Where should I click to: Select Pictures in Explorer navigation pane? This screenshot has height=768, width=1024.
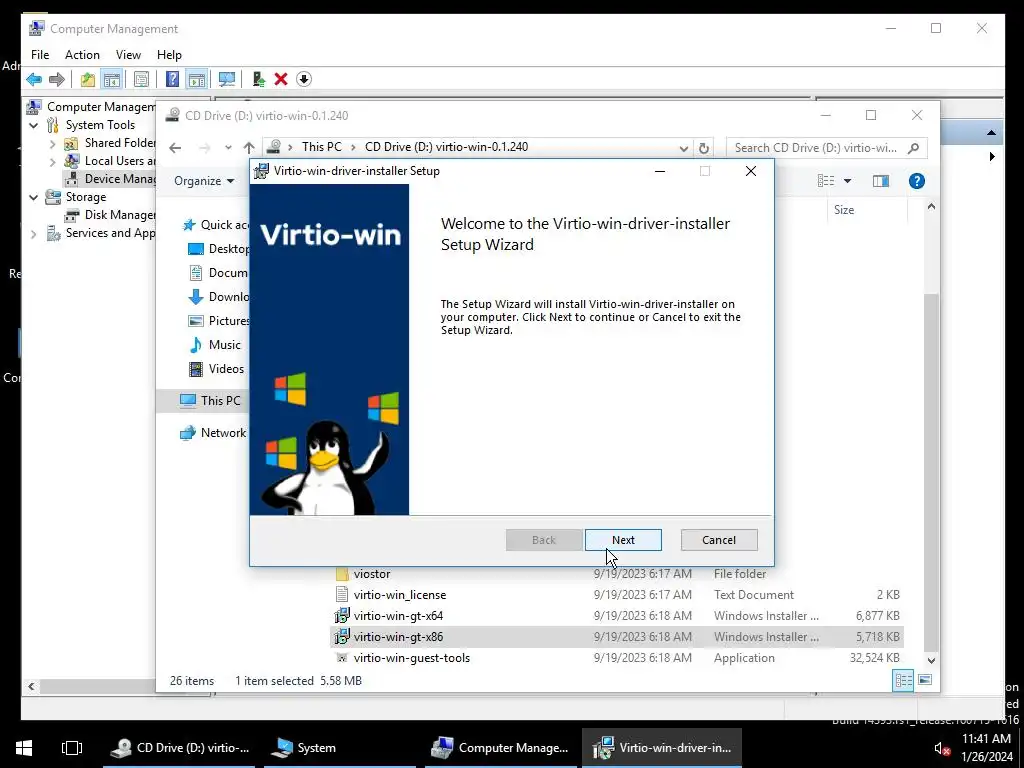click(x=219, y=321)
